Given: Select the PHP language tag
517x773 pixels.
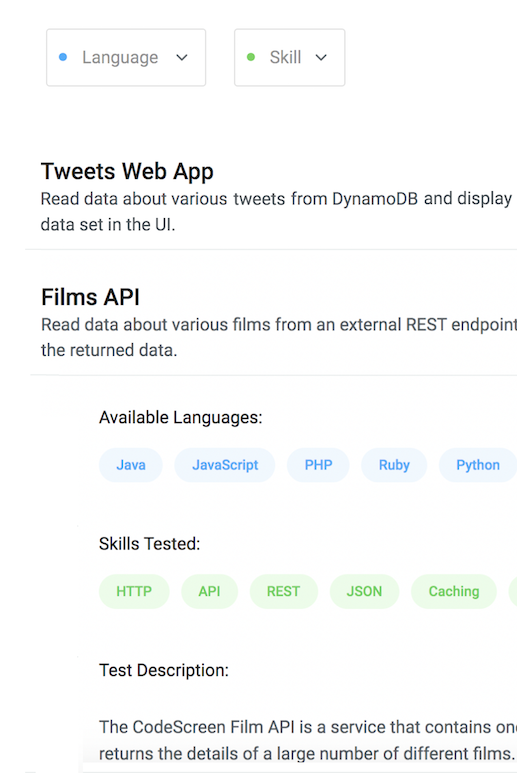Looking at the screenshot, I should [318, 465].
